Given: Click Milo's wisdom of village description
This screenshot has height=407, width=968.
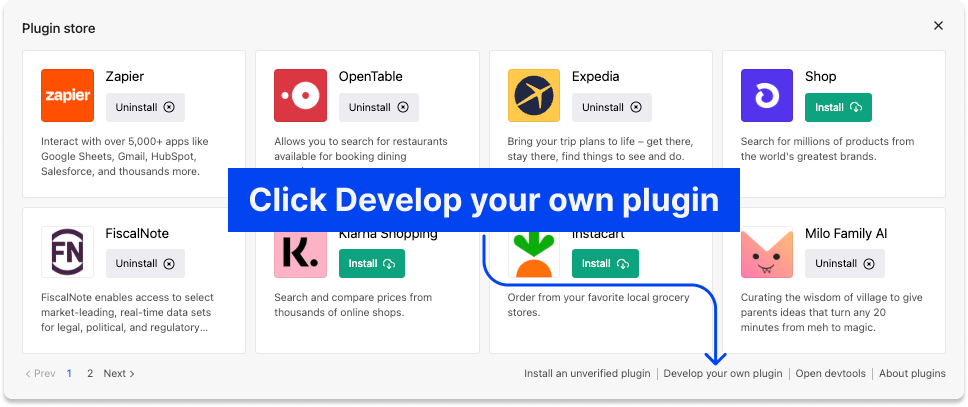Looking at the screenshot, I should click(832, 313).
